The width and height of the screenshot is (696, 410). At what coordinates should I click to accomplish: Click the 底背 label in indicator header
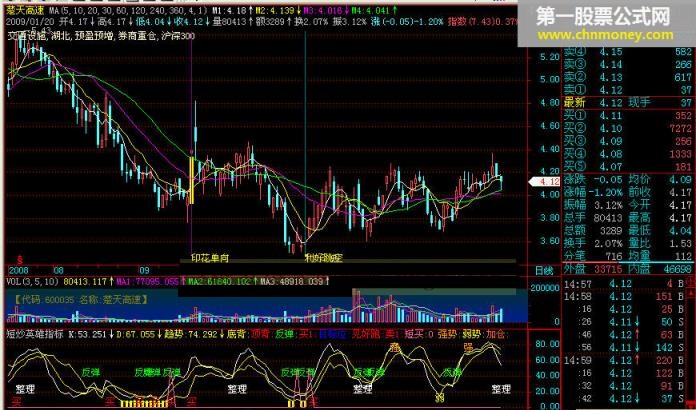[x=237, y=334]
